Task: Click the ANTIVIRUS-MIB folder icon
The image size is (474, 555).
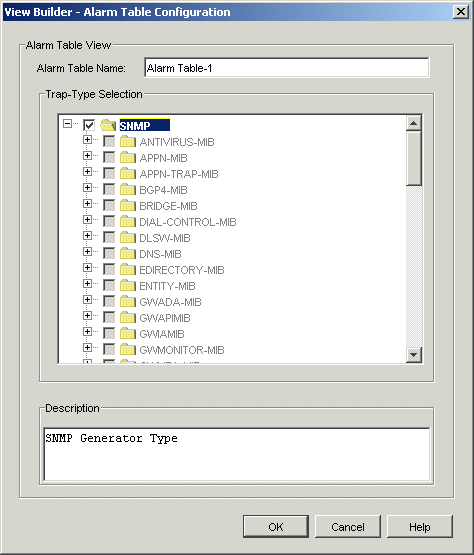Action: pyautogui.click(x=128, y=142)
